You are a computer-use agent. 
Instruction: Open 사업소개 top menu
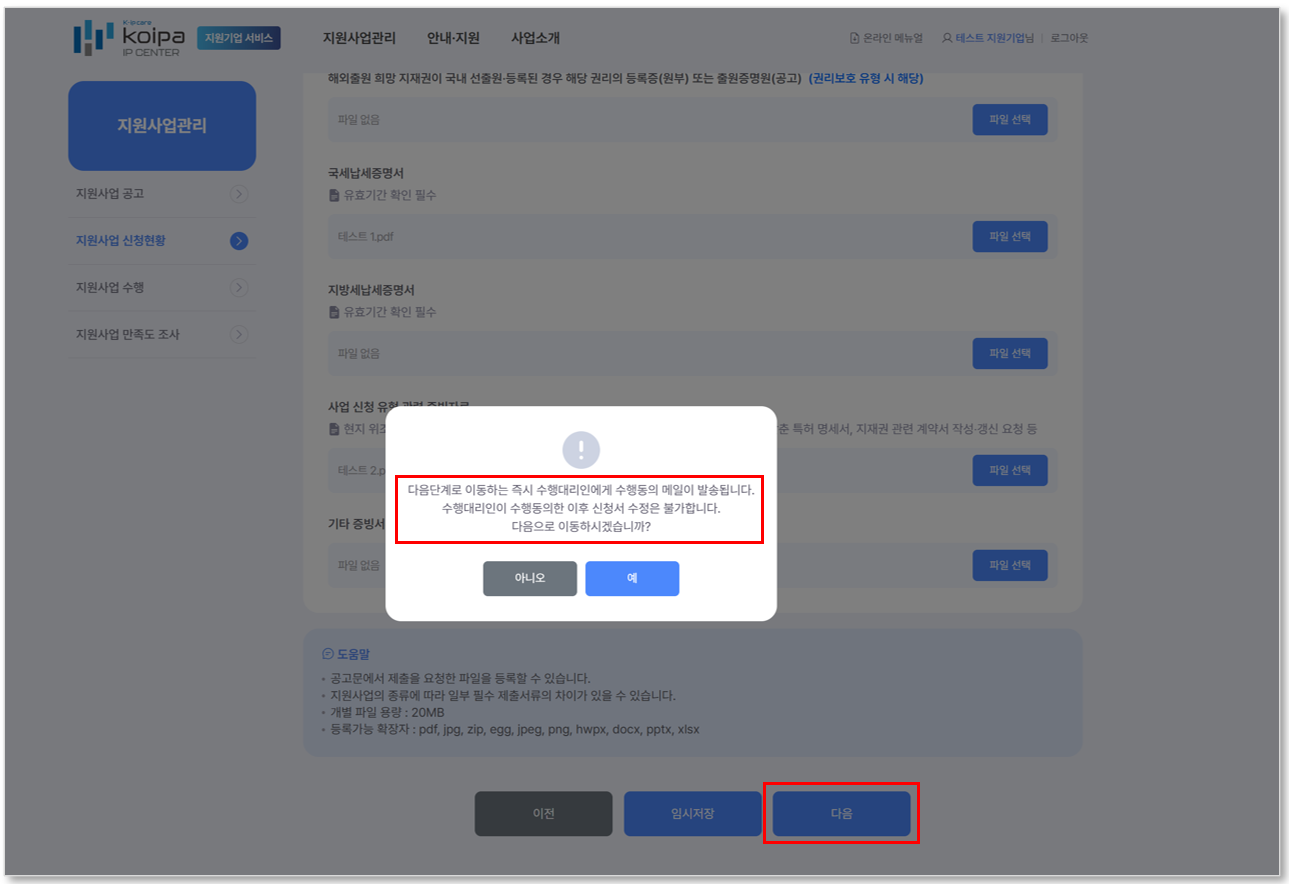click(x=535, y=38)
